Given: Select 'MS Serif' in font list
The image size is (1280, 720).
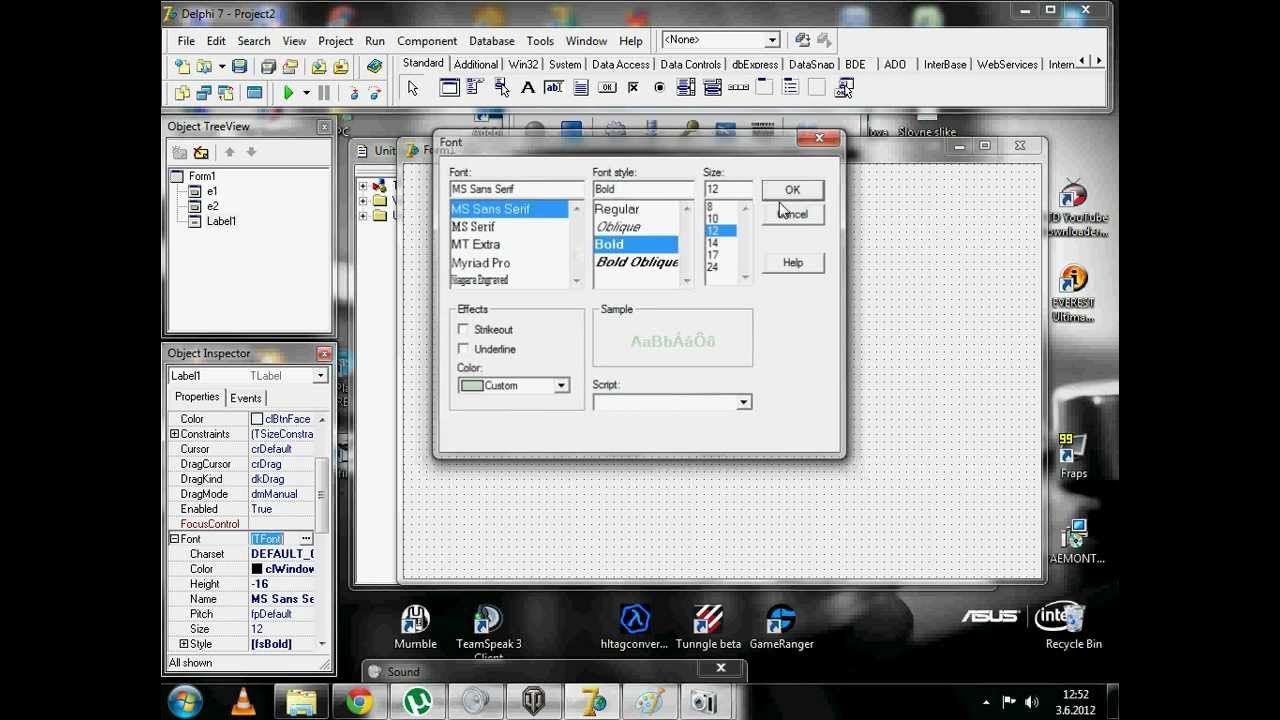Looking at the screenshot, I should tap(473, 227).
